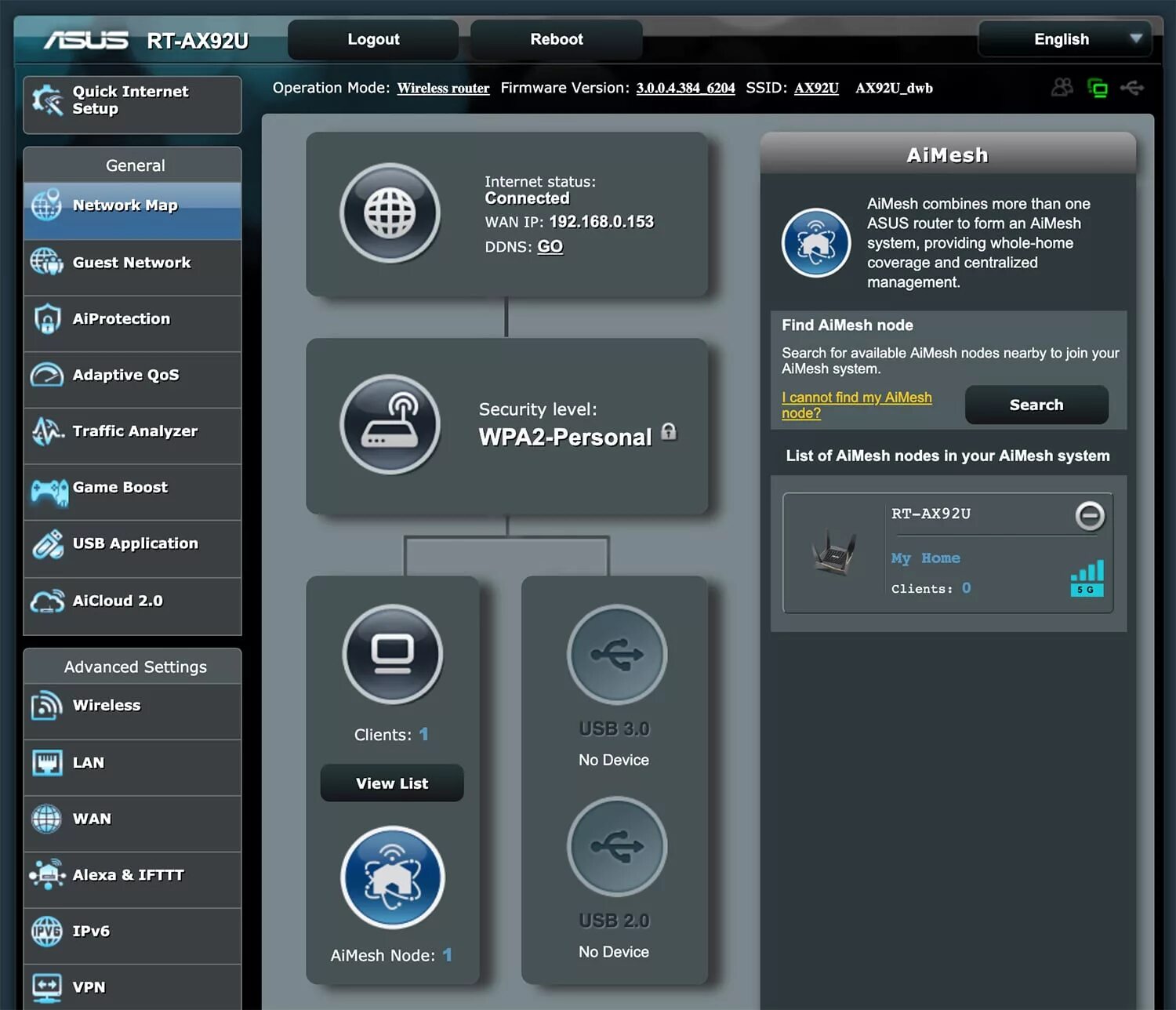Open 'I cannot find my AiMesh node?' link

tap(856, 405)
